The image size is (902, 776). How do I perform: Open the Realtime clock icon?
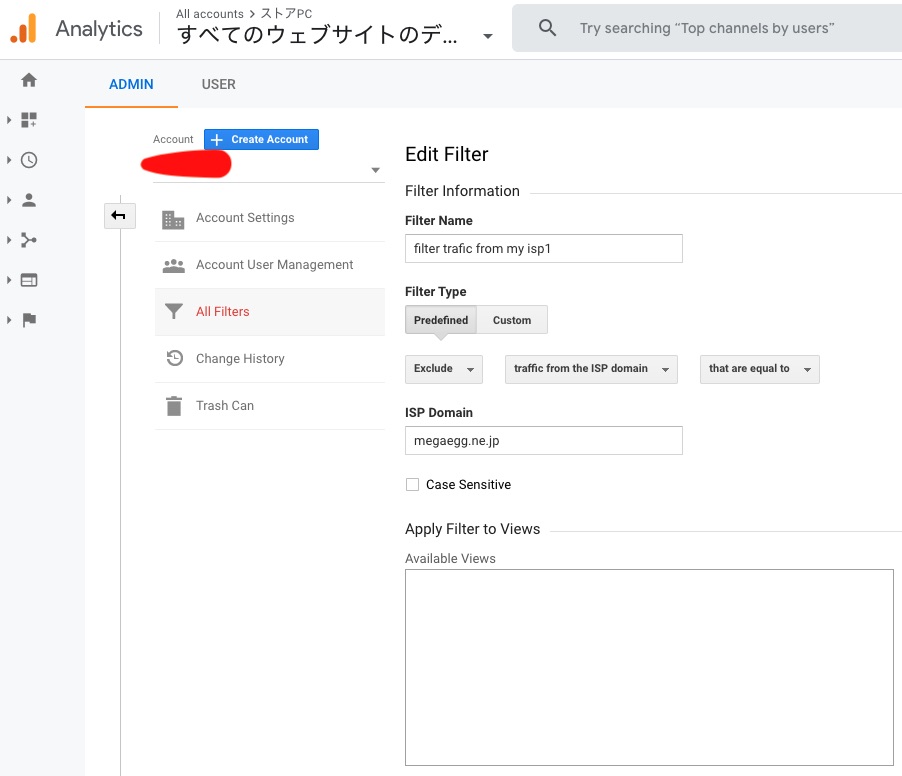[x=29, y=160]
